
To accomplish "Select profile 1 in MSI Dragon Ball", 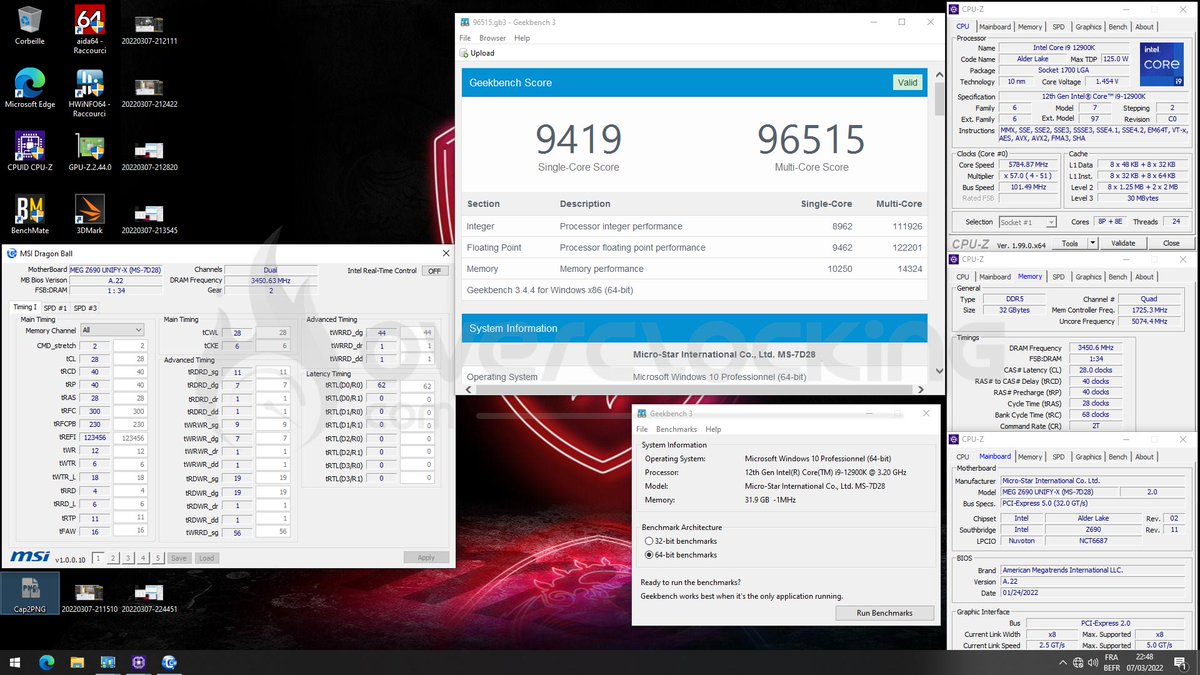I will (96, 557).
